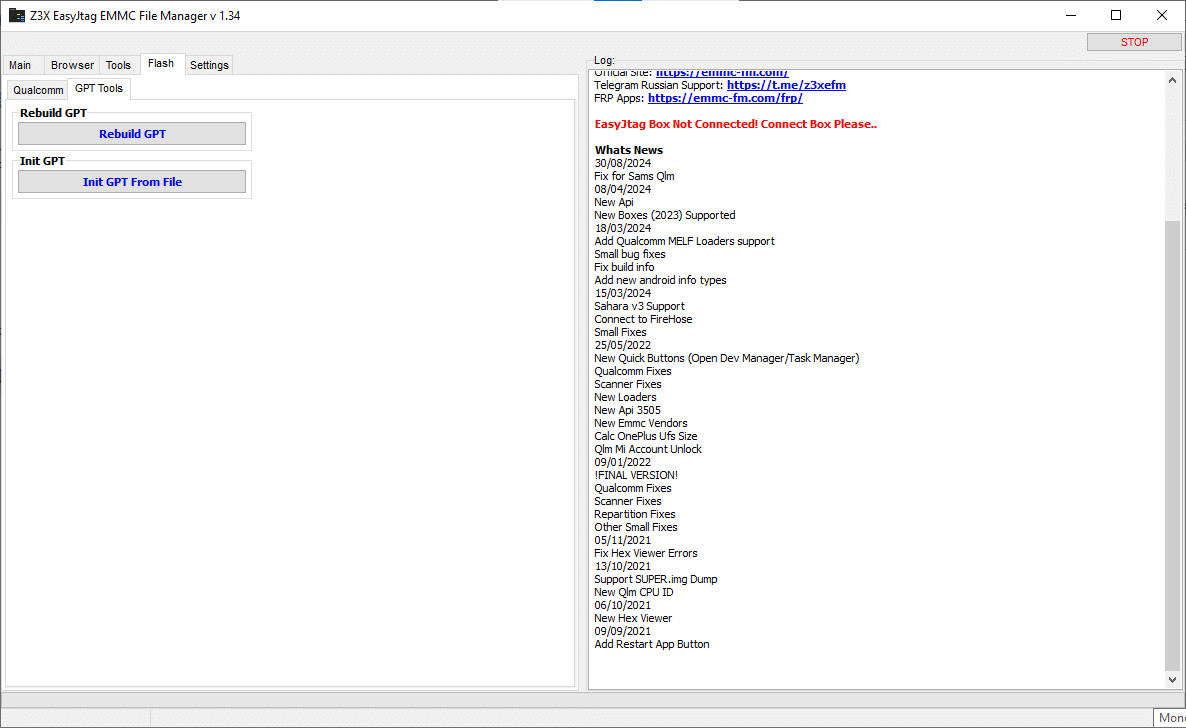Click the Z3X app icon in title bar
The height and width of the screenshot is (728, 1186).
[x=17, y=15]
